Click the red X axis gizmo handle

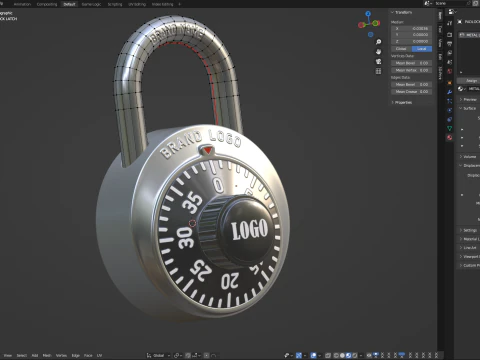[361, 25]
